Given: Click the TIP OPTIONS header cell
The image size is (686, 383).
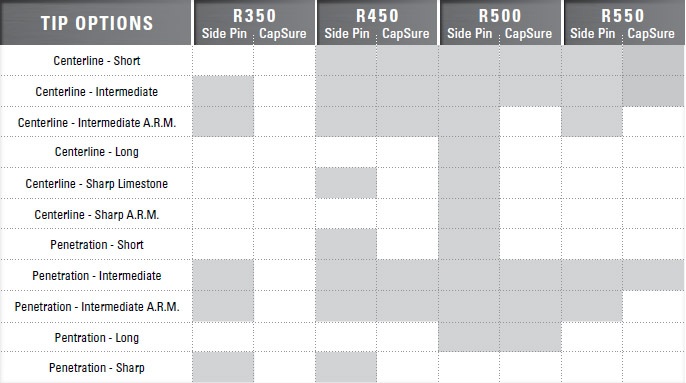Looking at the screenshot, I should (x=96, y=22).
